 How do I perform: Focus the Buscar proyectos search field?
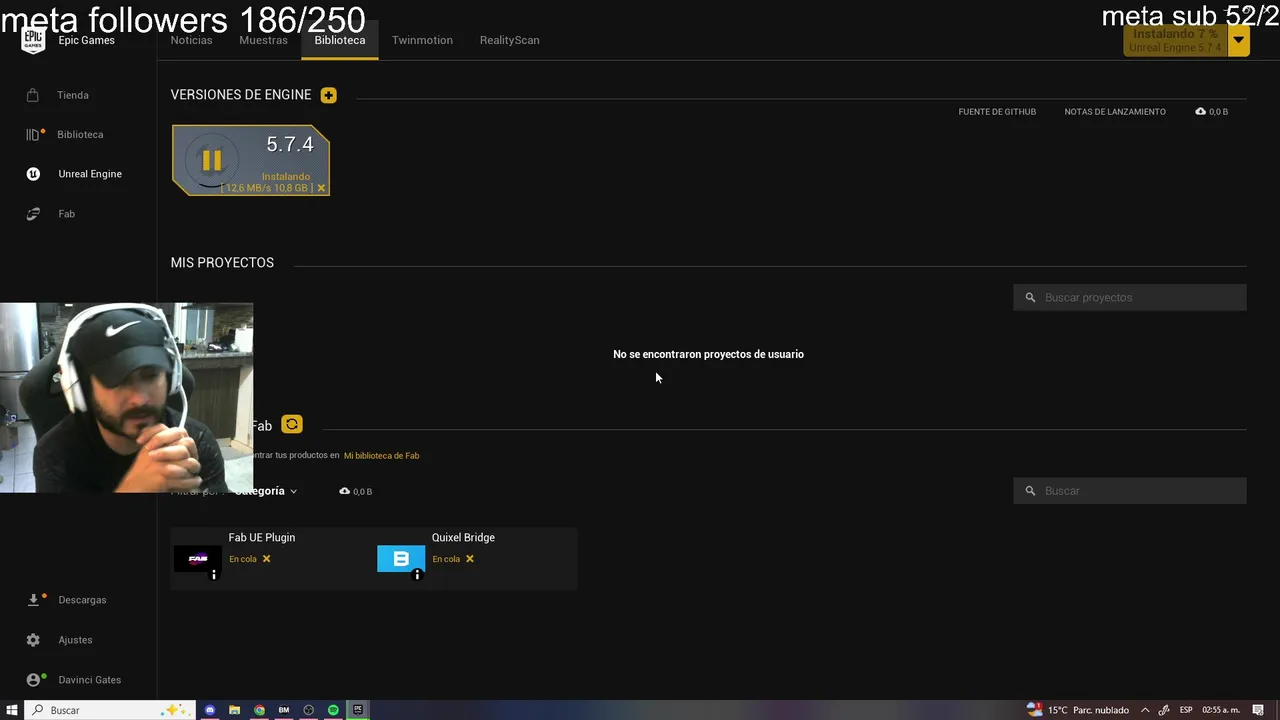point(1130,297)
